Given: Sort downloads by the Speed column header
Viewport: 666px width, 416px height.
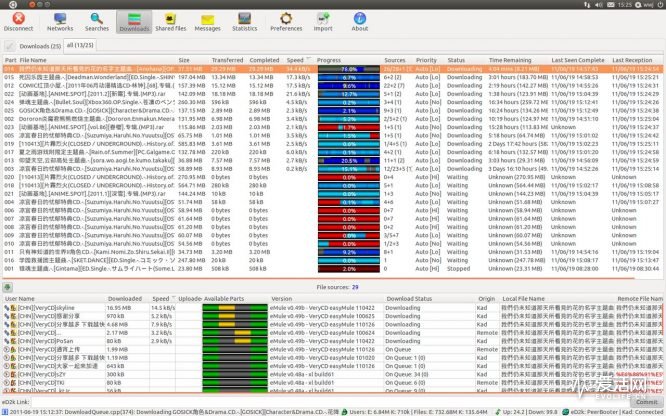Looking at the screenshot, I should pyautogui.click(x=295, y=60).
